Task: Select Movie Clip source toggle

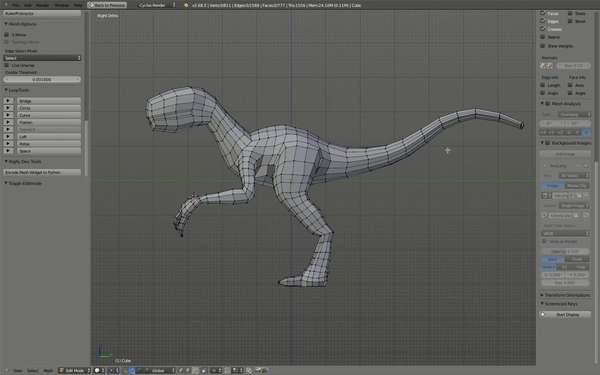Action: (x=576, y=186)
